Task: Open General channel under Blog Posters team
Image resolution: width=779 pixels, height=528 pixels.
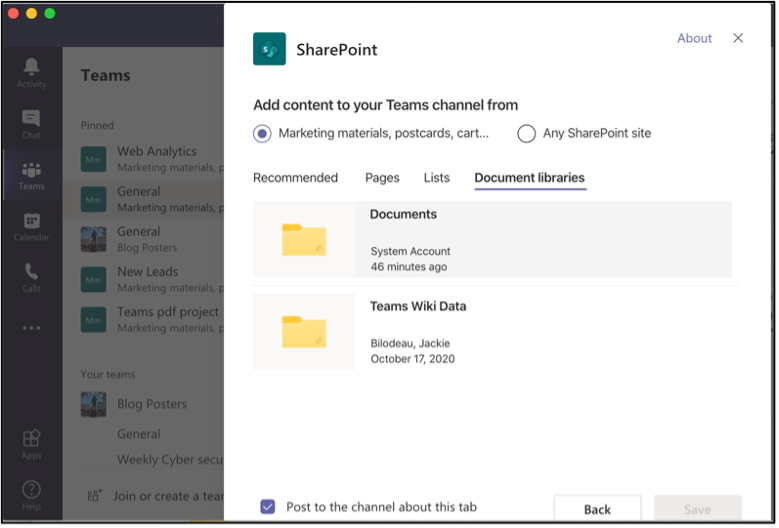Action: pyautogui.click(x=139, y=435)
